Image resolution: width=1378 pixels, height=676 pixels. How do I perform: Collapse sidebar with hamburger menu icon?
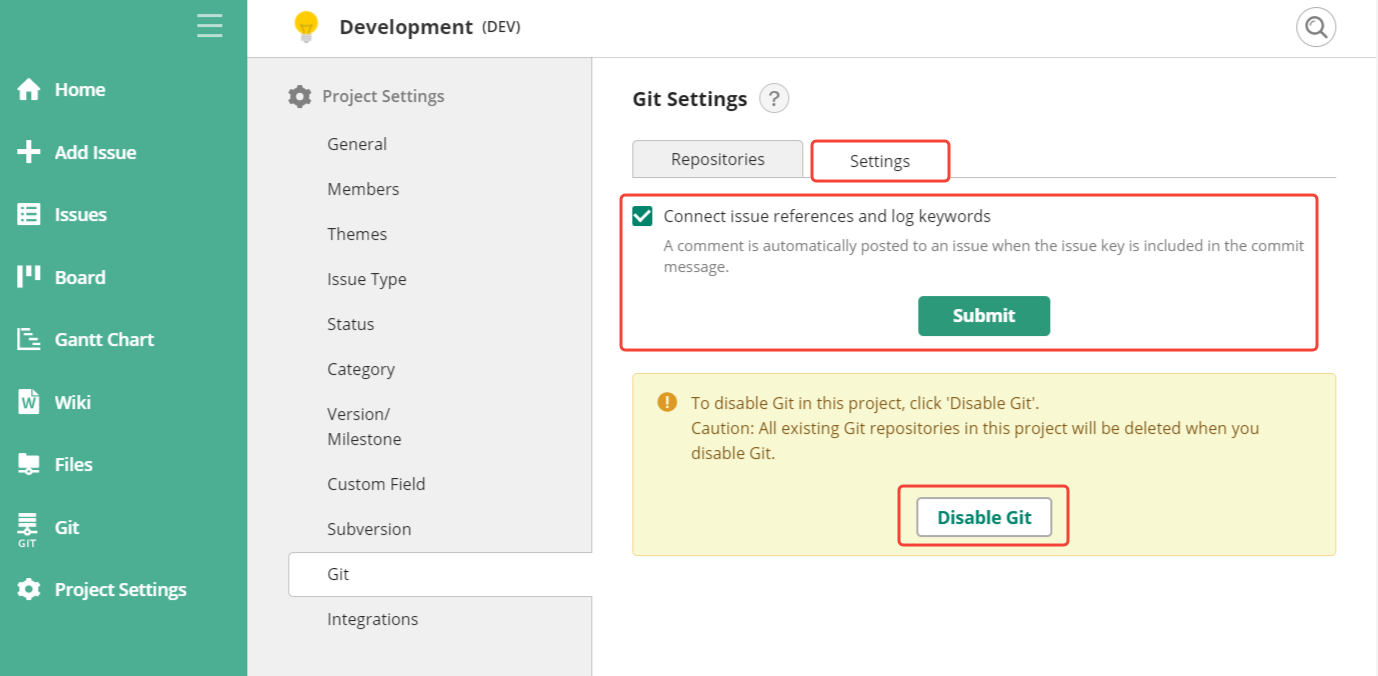(x=210, y=26)
